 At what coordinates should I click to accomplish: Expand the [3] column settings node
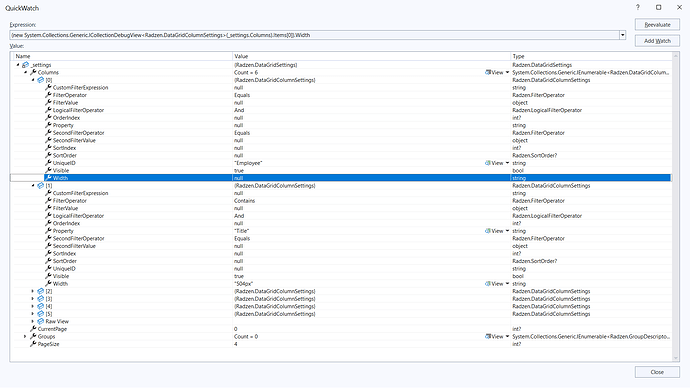tap(33, 298)
